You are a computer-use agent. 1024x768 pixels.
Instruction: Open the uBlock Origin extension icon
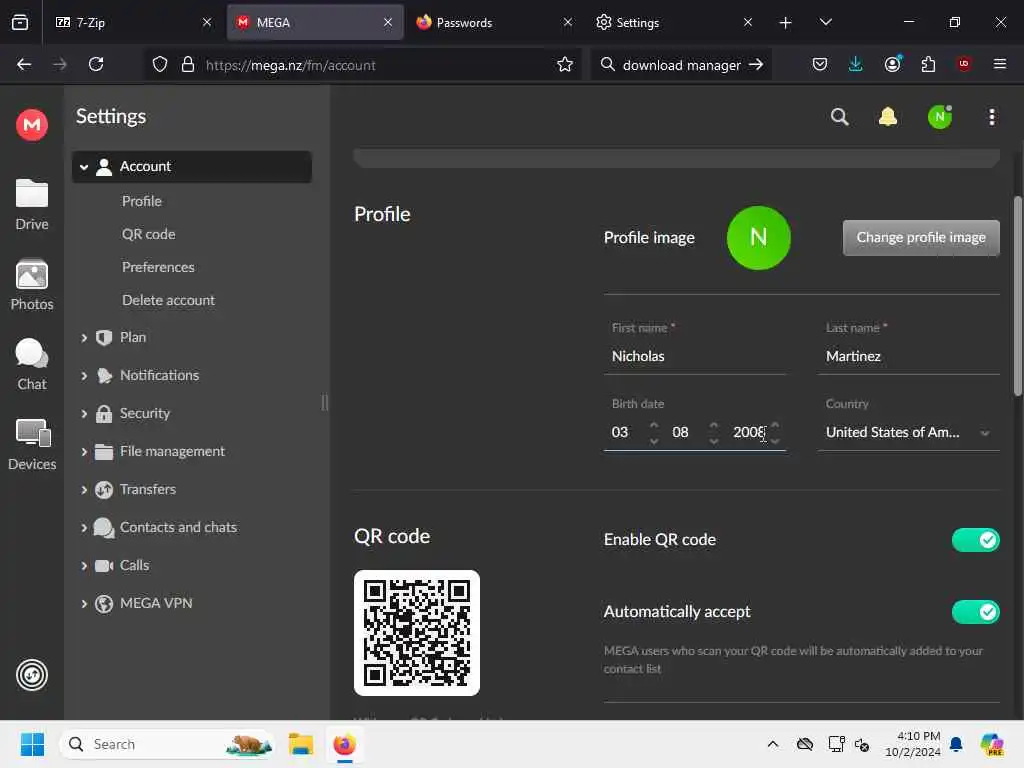pyautogui.click(x=964, y=64)
